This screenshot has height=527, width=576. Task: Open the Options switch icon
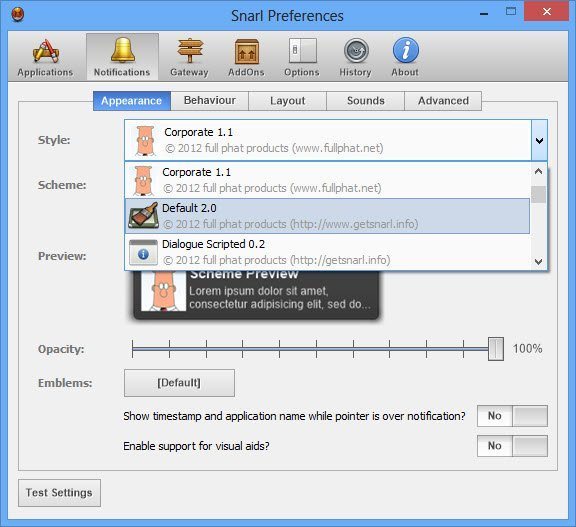302,51
